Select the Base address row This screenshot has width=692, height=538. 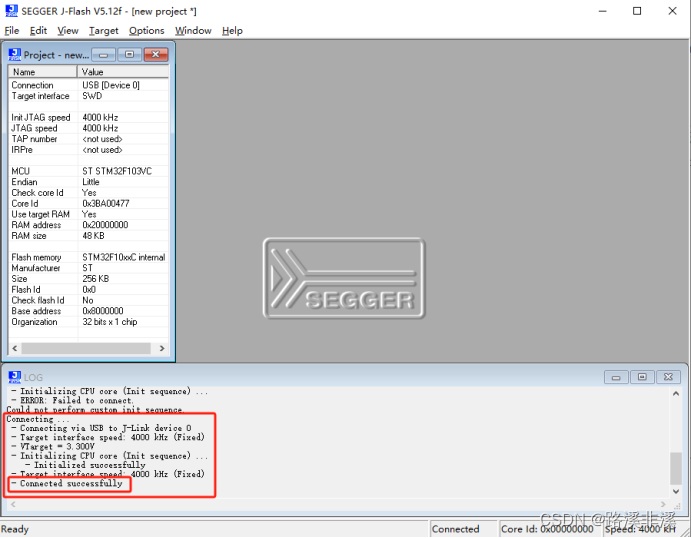coord(88,311)
